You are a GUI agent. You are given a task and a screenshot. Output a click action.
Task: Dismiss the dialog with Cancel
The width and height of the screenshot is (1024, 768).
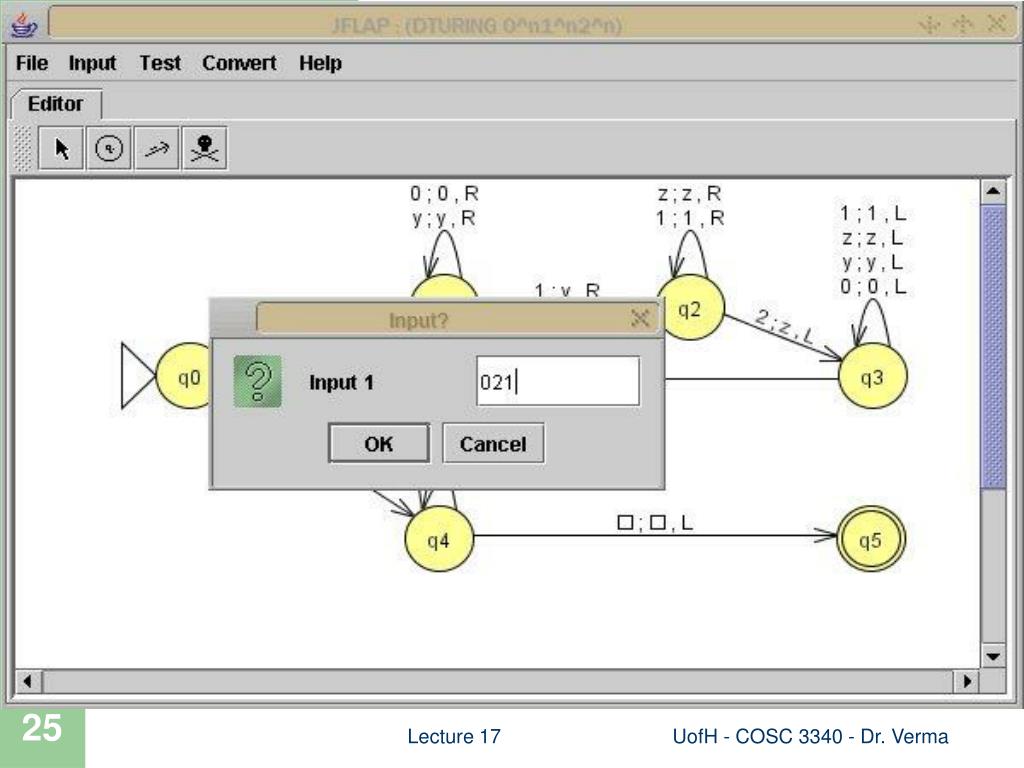pyautogui.click(x=493, y=443)
